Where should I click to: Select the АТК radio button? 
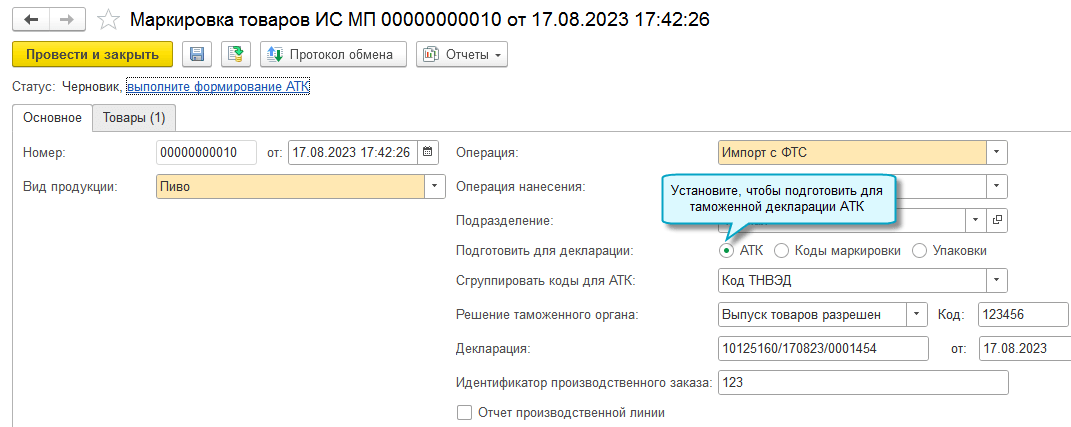point(727,250)
